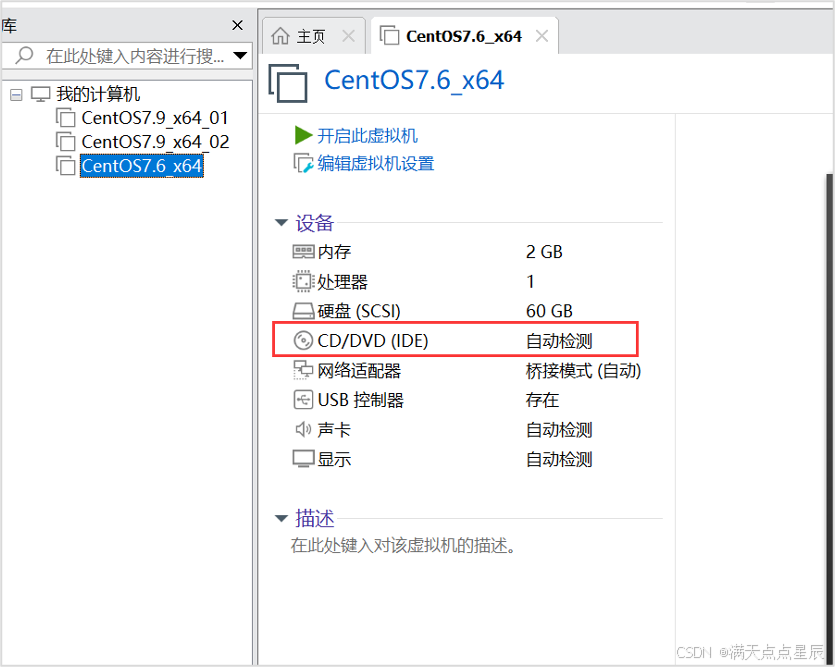
Task: Select the CentOS7.6_x64 tab
Action: [463, 36]
